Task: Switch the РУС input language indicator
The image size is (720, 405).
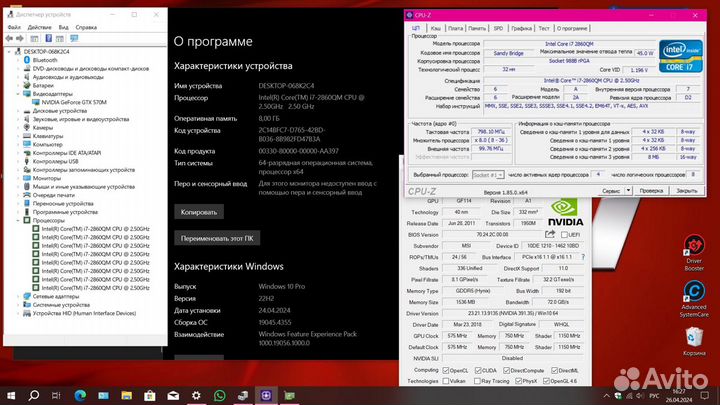Action: point(654,396)
